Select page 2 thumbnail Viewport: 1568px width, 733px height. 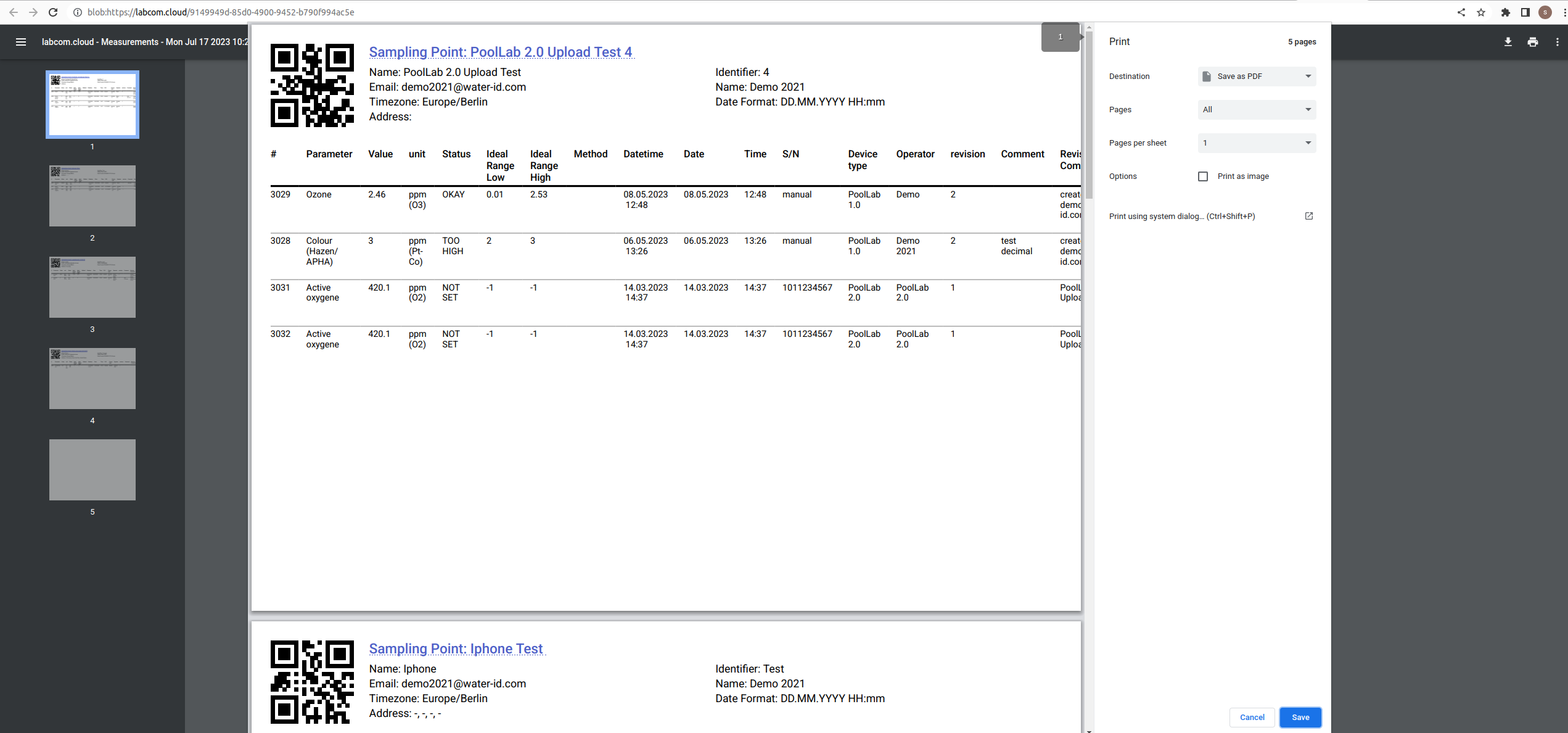pyautogui.click(x=92, y=196)
